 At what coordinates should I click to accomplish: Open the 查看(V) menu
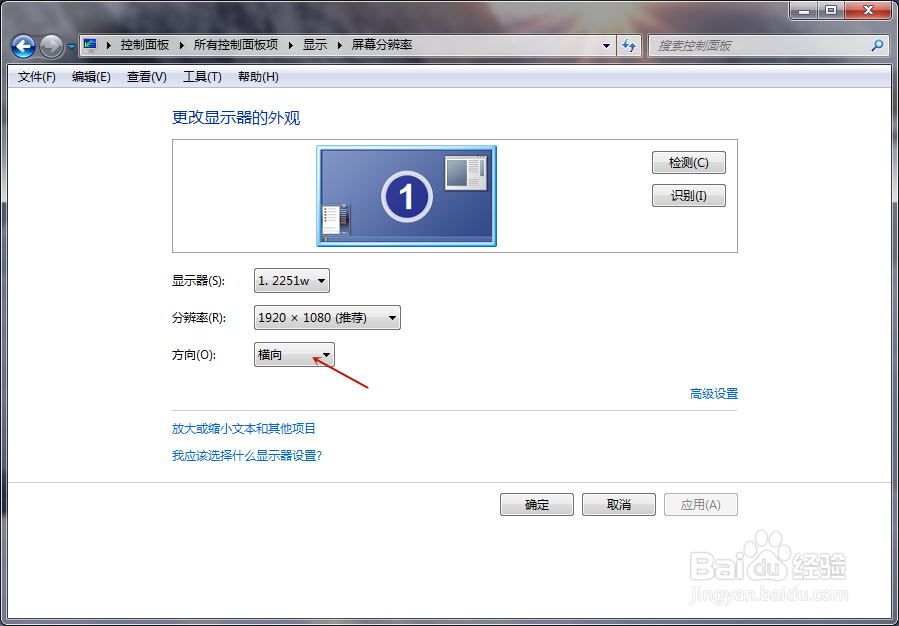(146, 77)
